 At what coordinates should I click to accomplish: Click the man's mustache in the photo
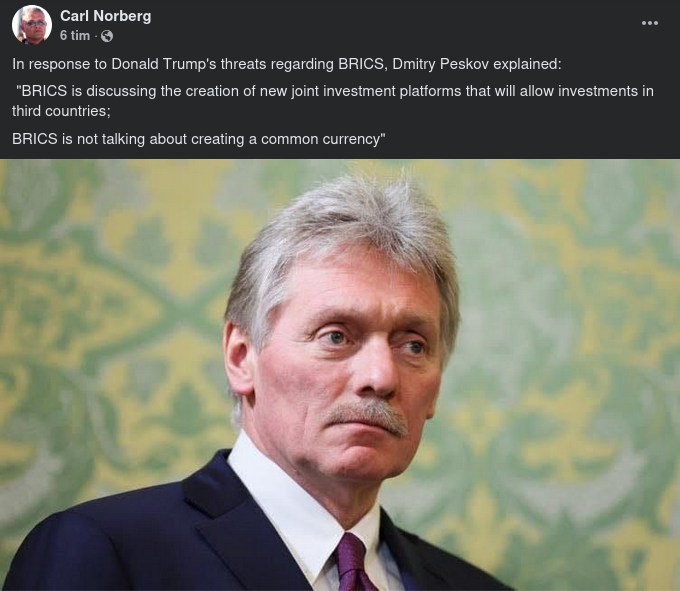368,416
